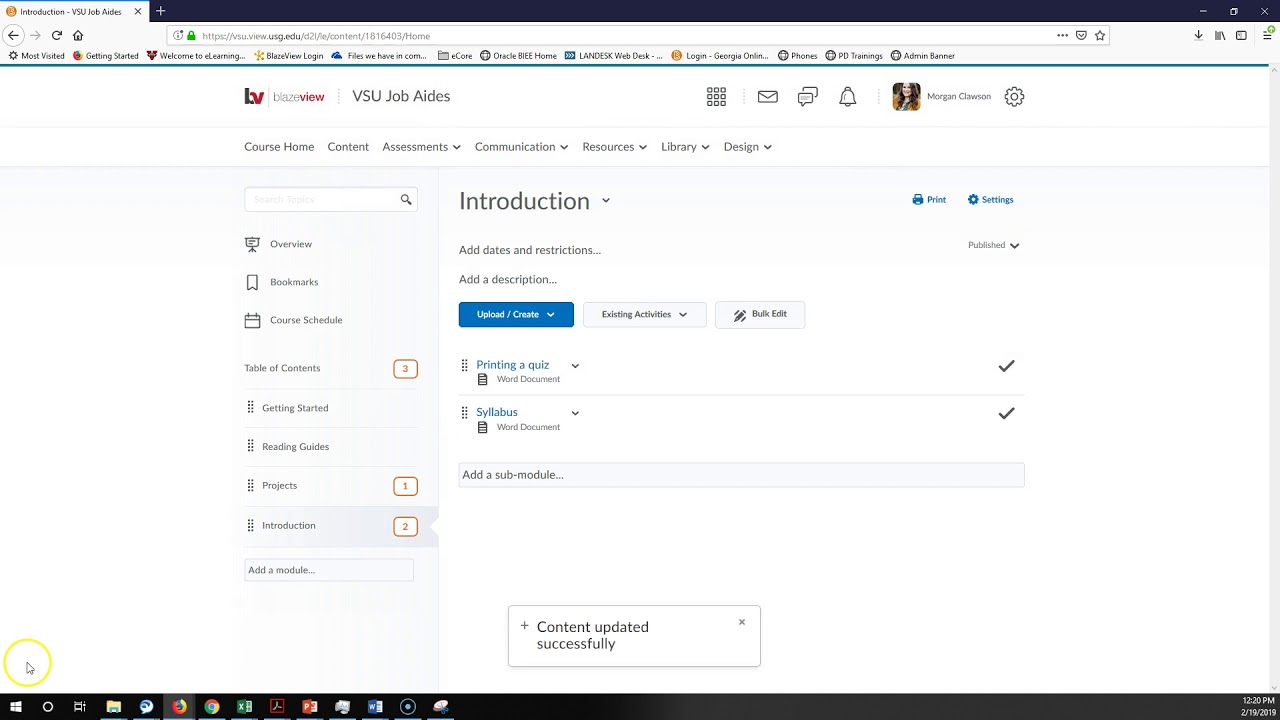The height and width of the screenshot is (720, 1280).
Task: Bookmark this page with the star icon
Action: (x=1100, y=35)
